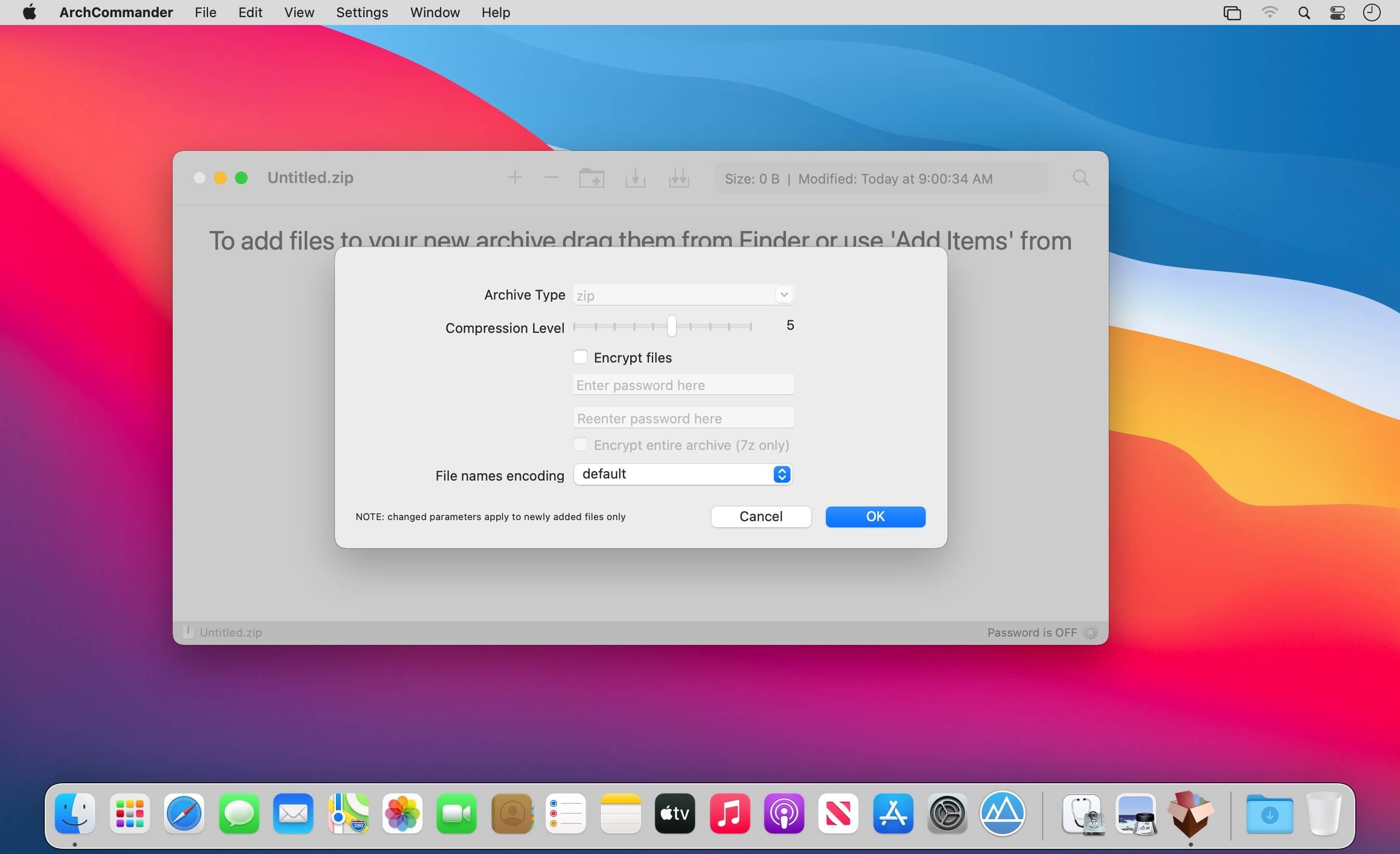Open the File menu
Screen dimensions: 1400x854
click(205, 12)
